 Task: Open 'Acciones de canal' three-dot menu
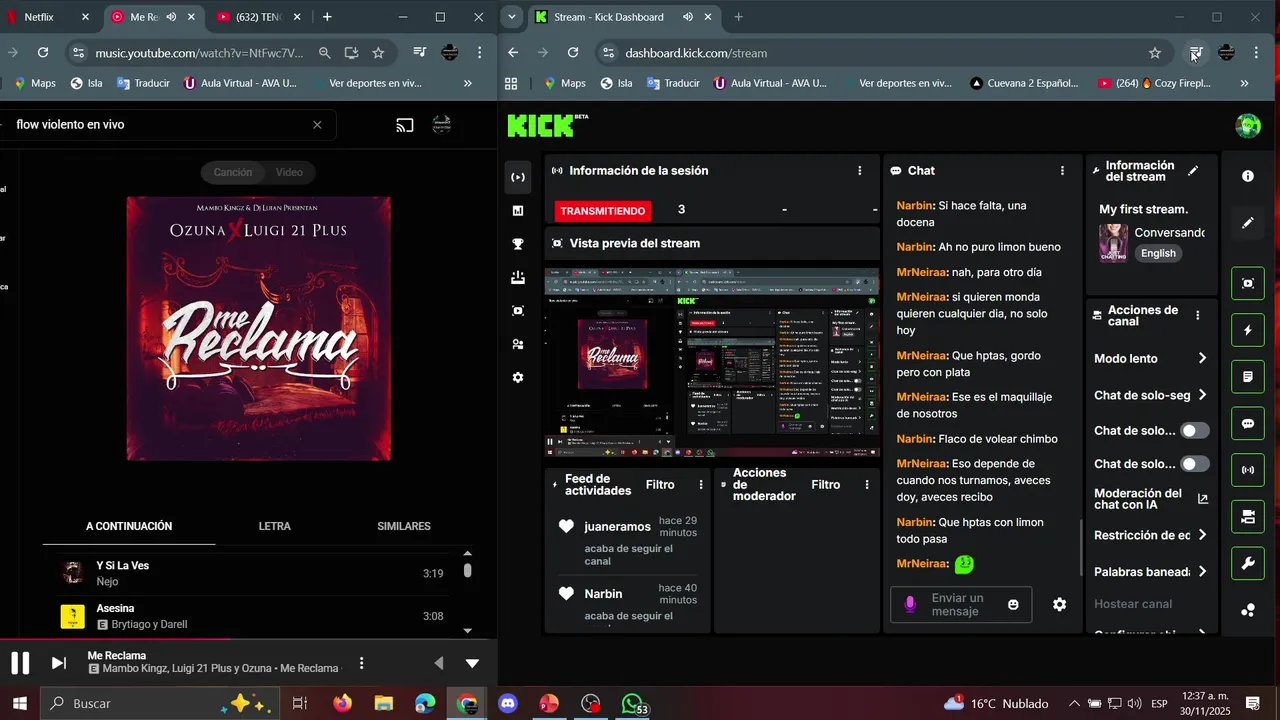(1198, 316)
